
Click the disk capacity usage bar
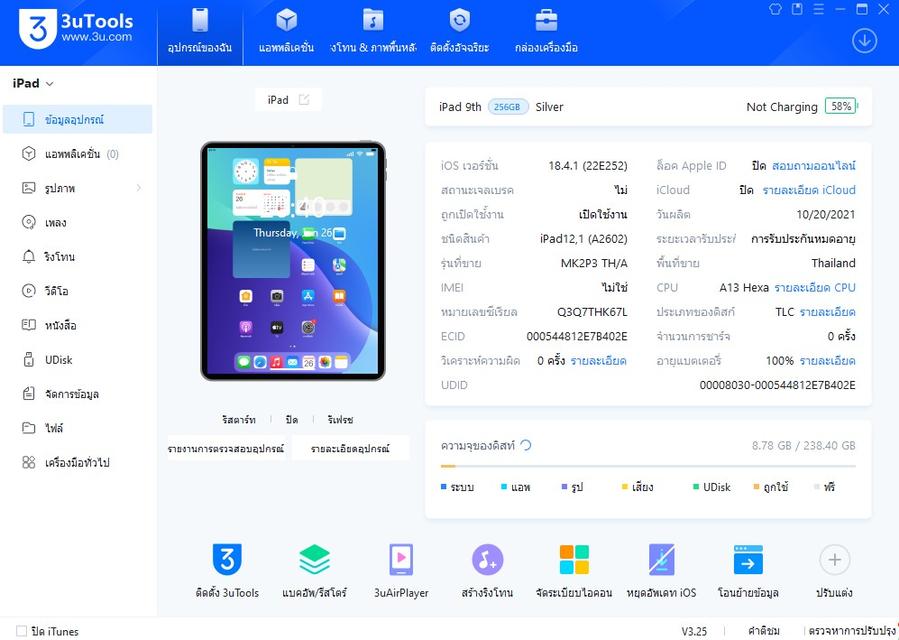click(x=648, y=466)
